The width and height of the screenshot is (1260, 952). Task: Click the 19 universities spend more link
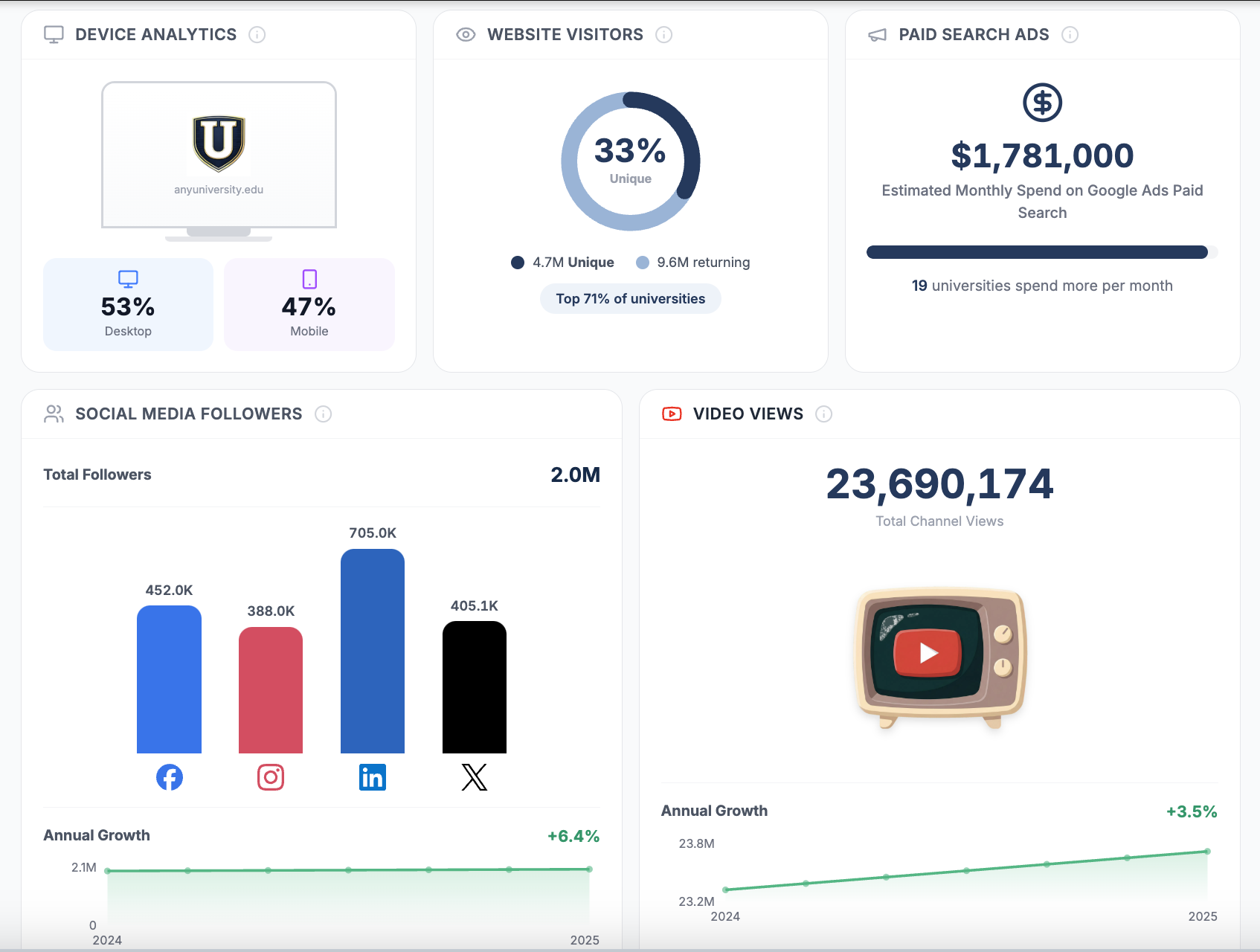pyautogui.click(x=1042, y=285)
